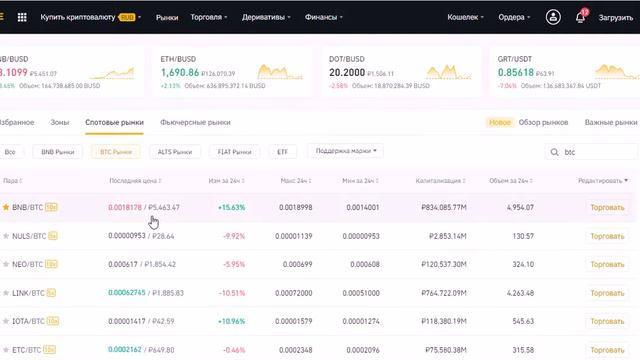
Task: Select ALTS Рынки filter
Action: pyautogui.click(x=175, y=152)
